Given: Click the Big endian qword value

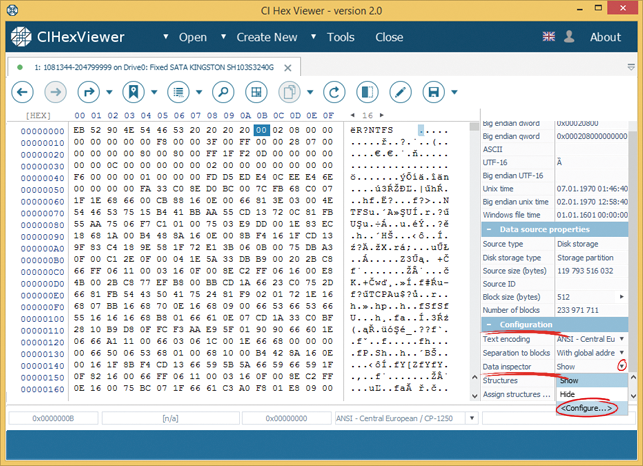Looking at the screenshot, I should click(x=592, y=136).
